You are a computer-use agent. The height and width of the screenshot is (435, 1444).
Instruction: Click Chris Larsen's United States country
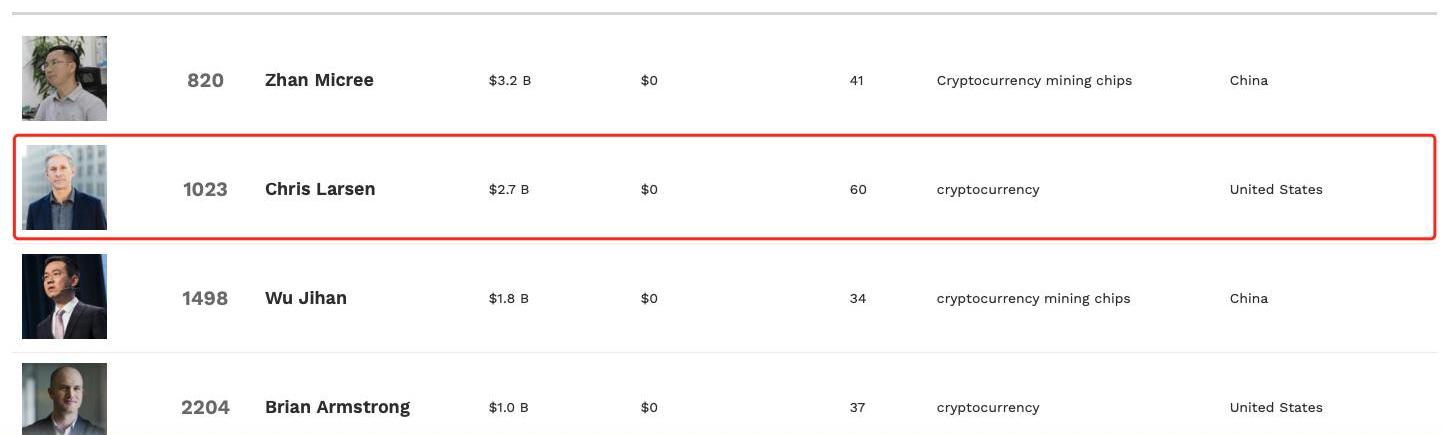pyautogui.click(x=1276, y=189)
